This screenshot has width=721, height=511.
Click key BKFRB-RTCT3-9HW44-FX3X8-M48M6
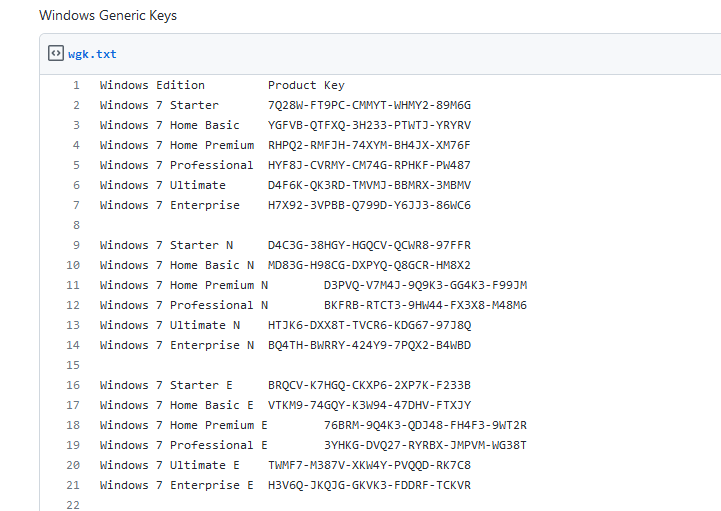425,305
